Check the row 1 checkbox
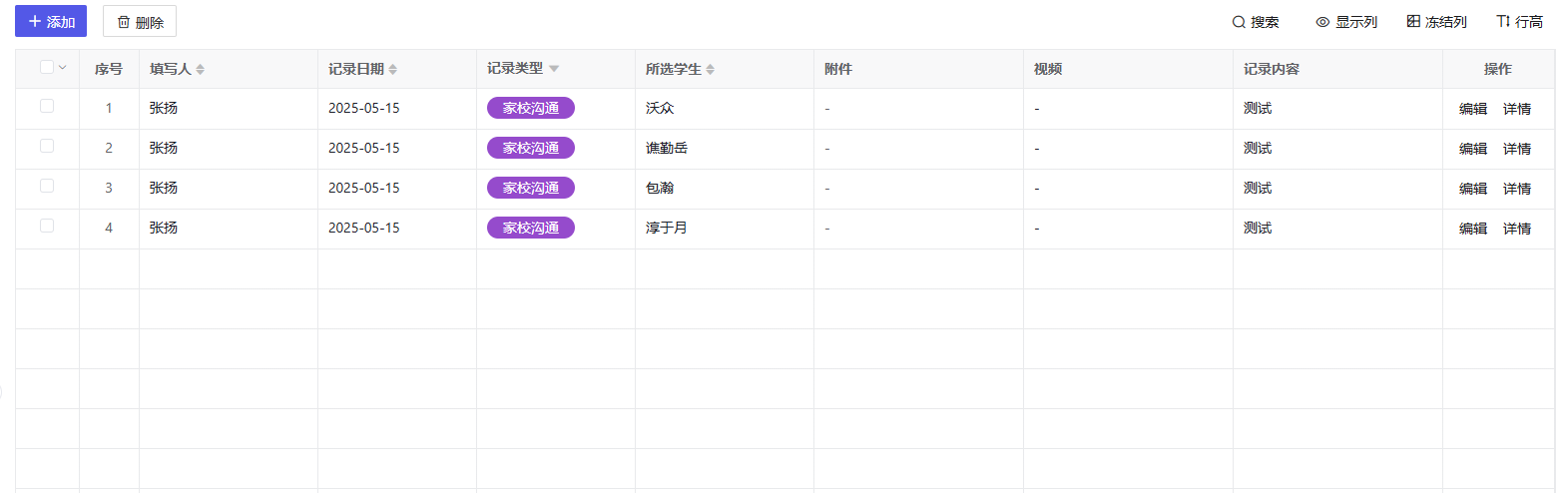Screen dimensions: 1568x493 [x=47, y=106]
